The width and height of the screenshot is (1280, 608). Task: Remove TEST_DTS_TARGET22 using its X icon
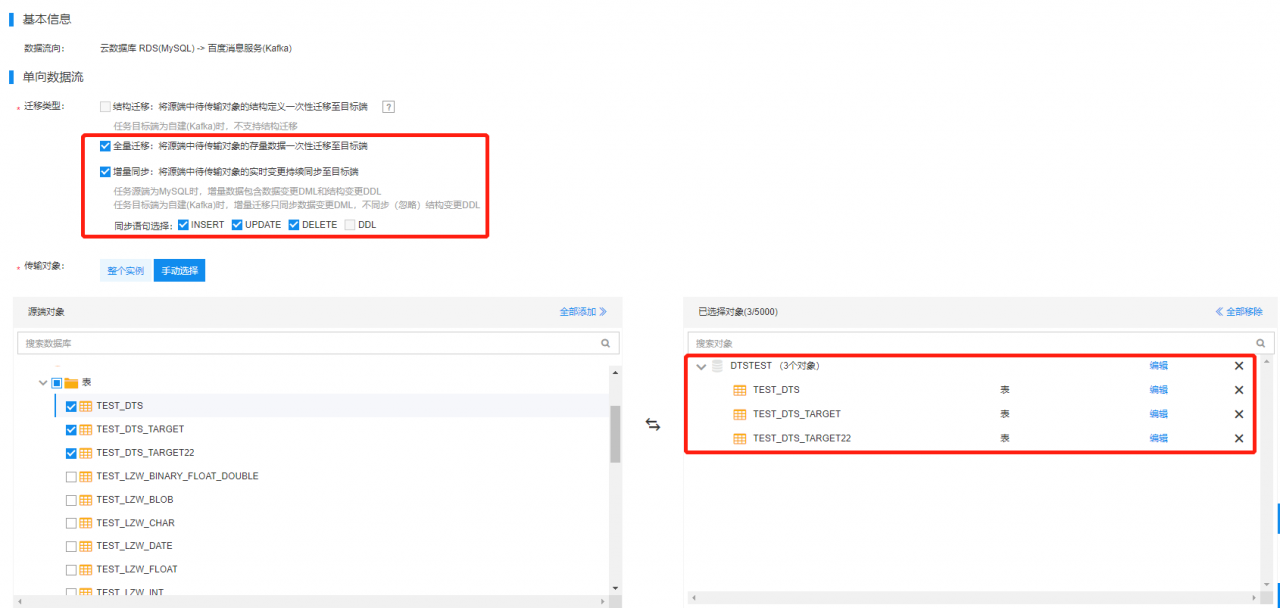pyautogui.click(x=1239, y=438)
